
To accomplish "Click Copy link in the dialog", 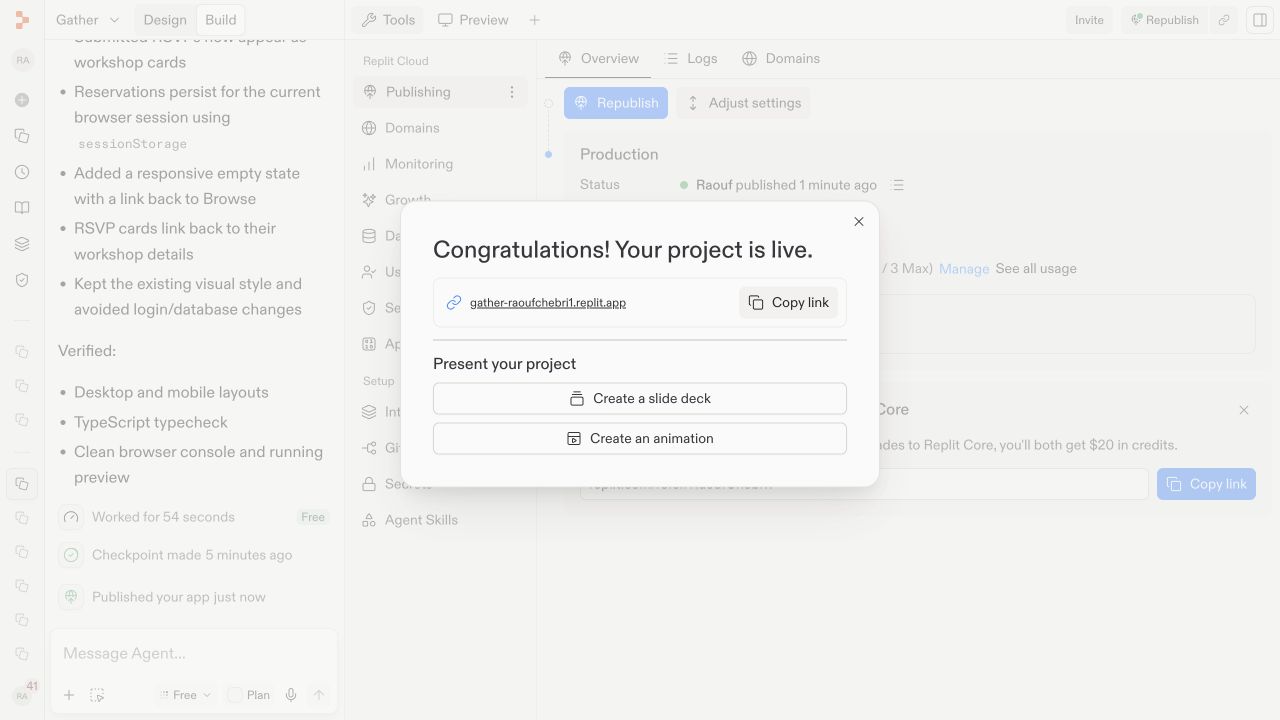I will tap(788, 302).
